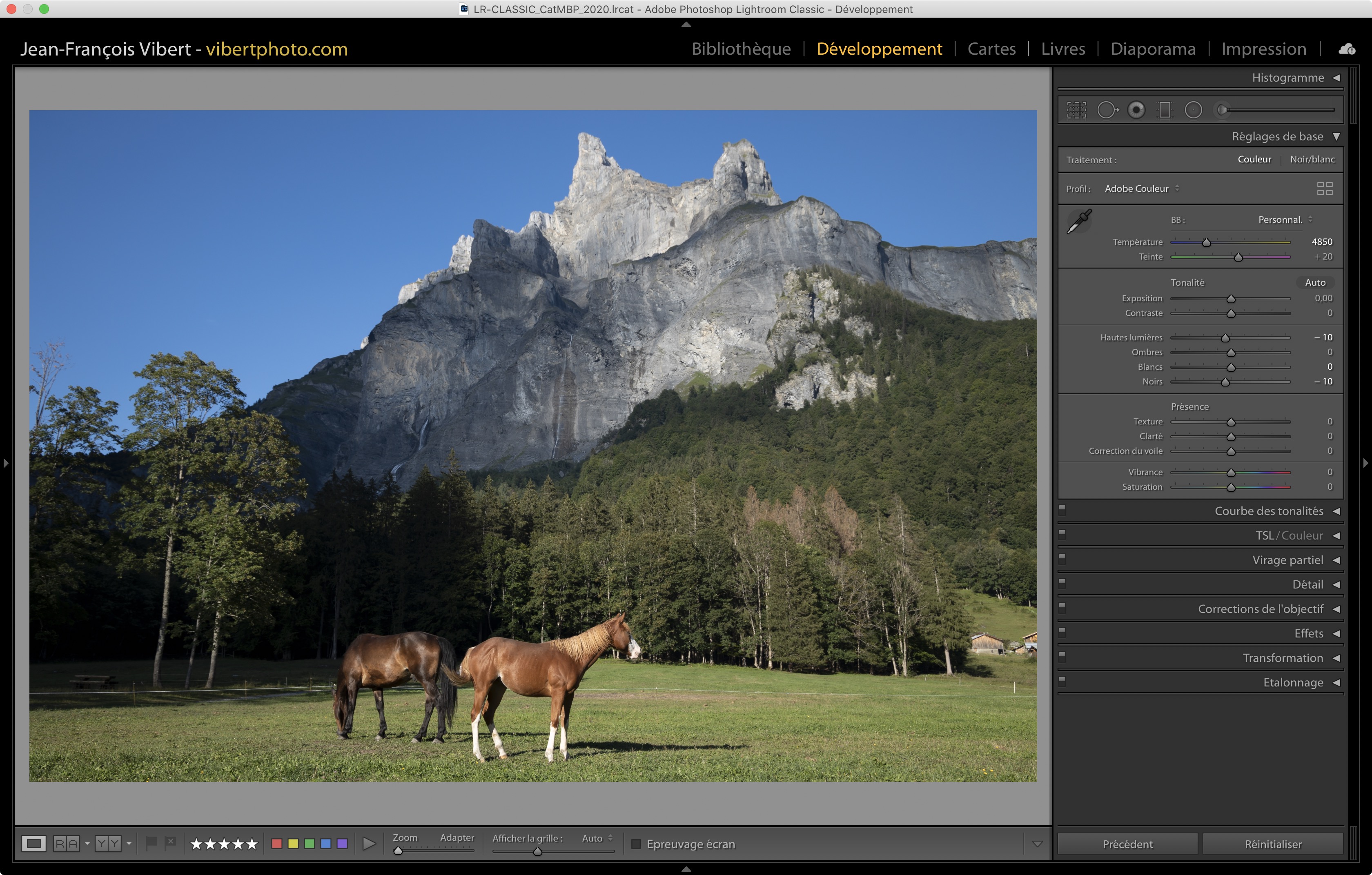Image resolution: width=1372 pixels, height=875 pixels.
Task: Click the Réinitialiser button
Action: point(1273,844)
